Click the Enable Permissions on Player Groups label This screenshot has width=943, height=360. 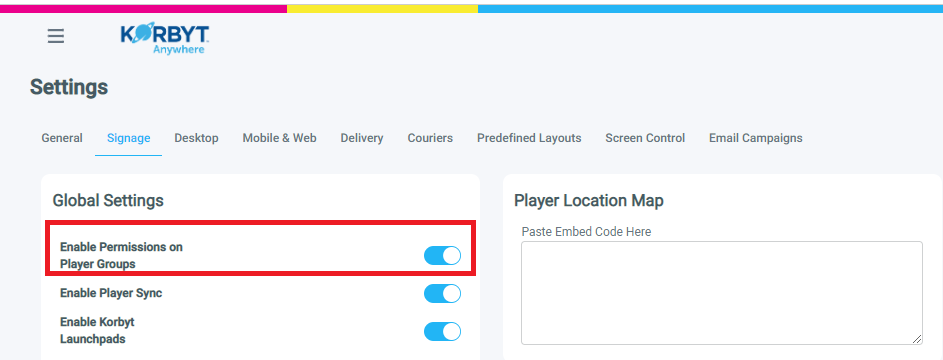coord(121,255)
